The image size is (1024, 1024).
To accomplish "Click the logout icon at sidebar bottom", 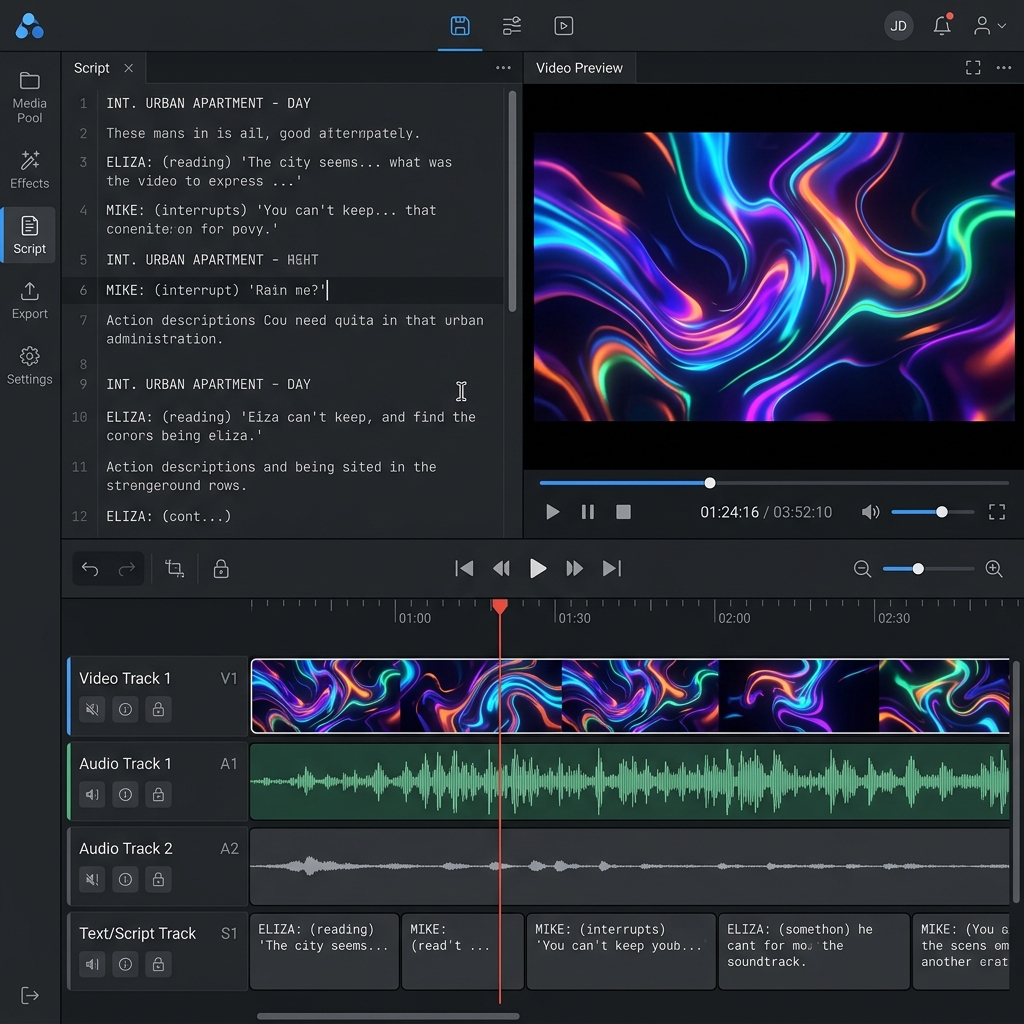I will coord(29,995).
